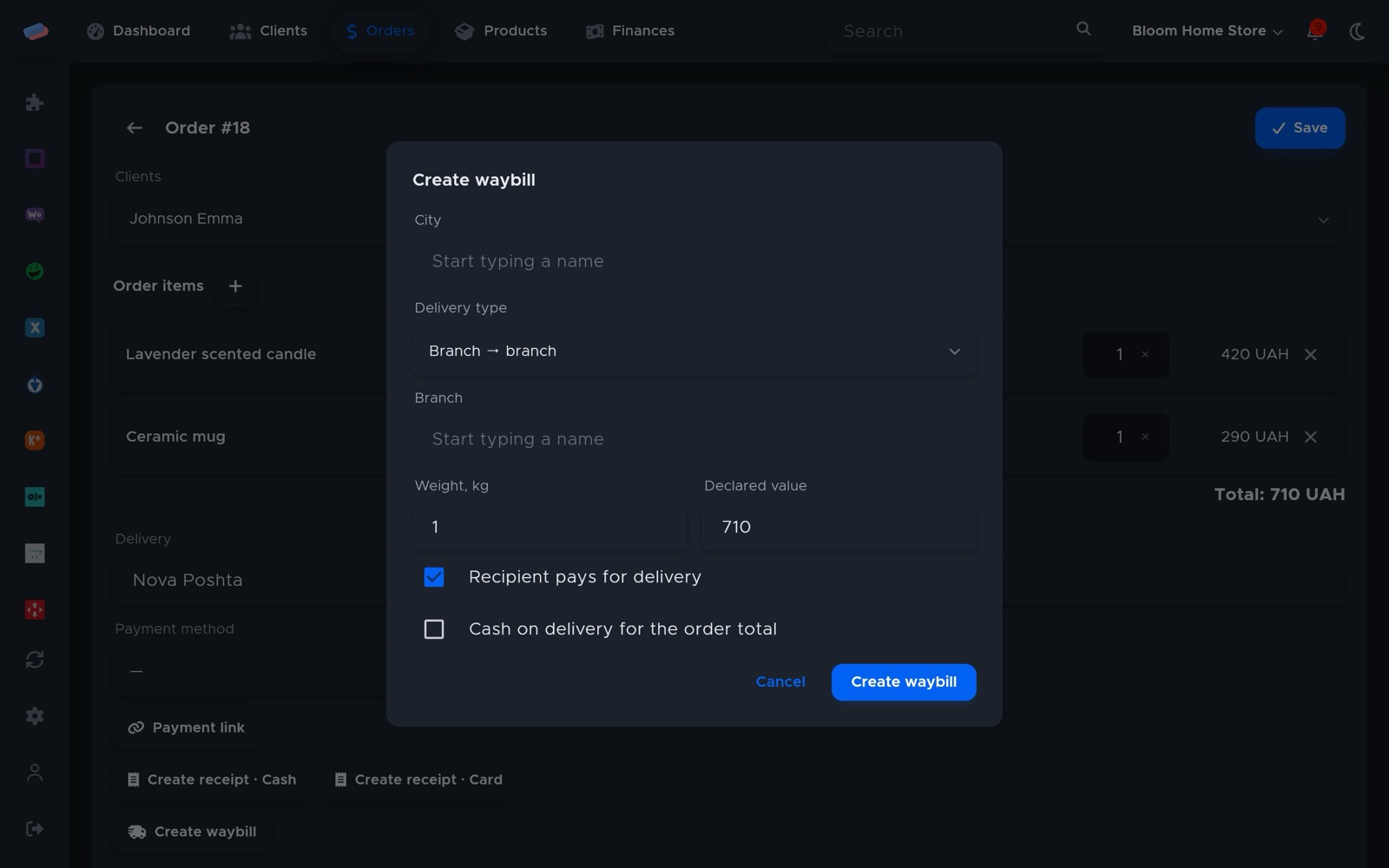Open the integrations puzzle icon in sidebar
The height and width of the screenshot is (868, 1389).
click(x=35, y=102)
